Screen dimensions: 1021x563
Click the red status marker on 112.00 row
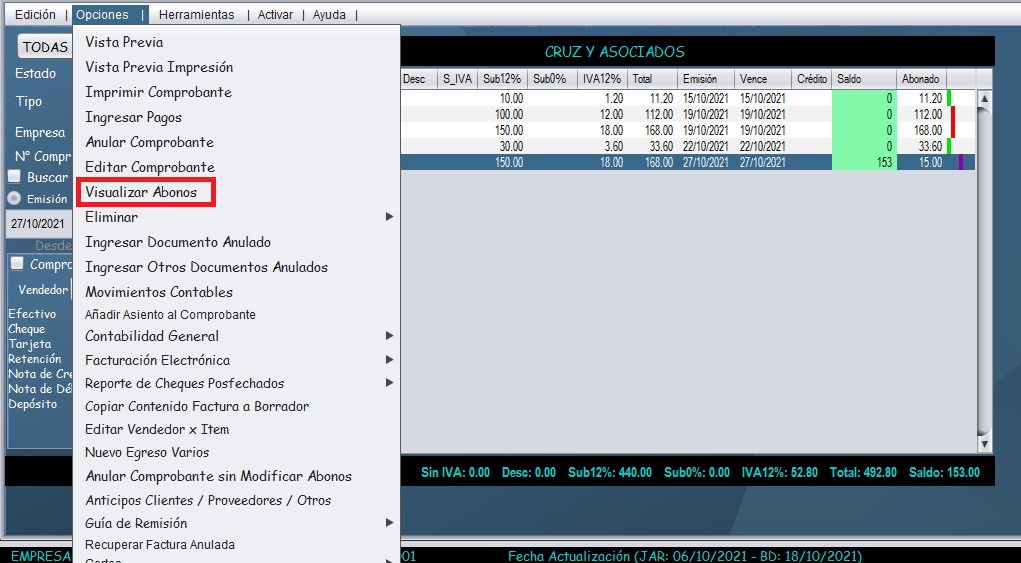tap(953, 114)
